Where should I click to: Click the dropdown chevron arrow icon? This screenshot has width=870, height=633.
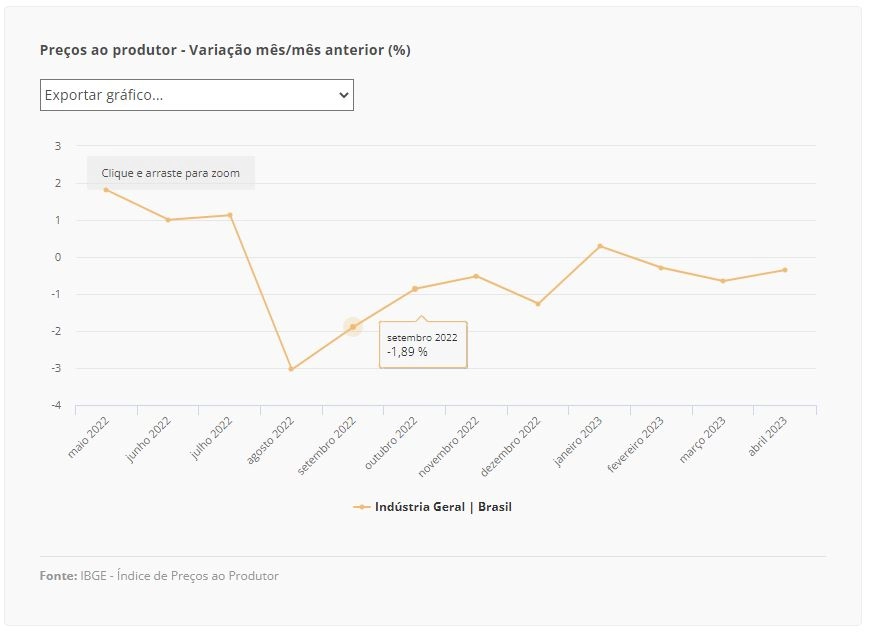pyautogui.click(x=343, y=95)
